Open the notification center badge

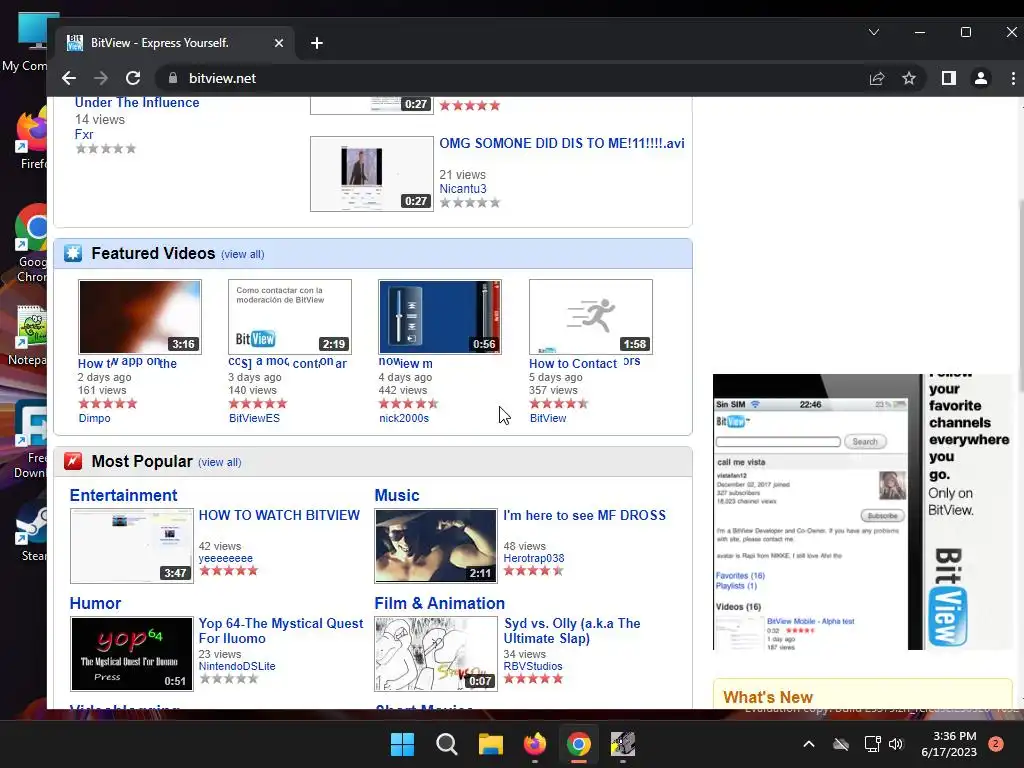995,744
